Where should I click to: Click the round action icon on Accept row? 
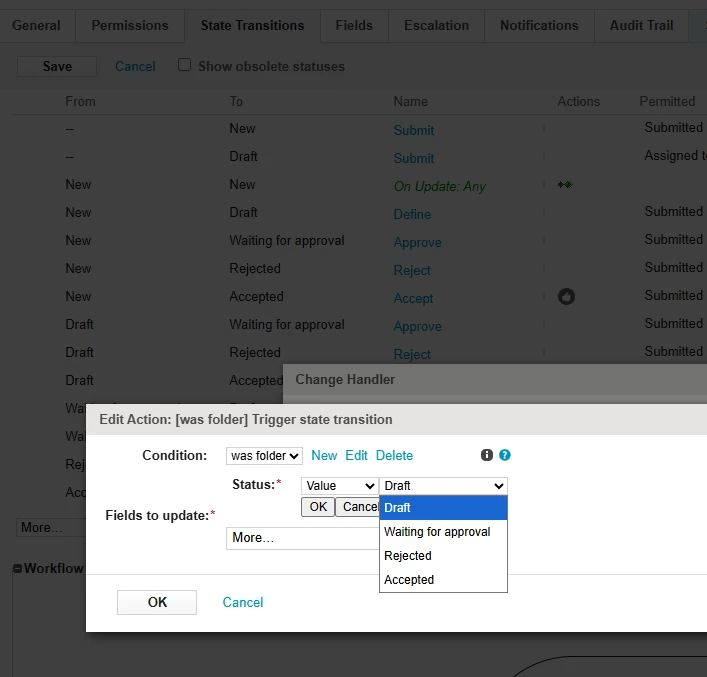(566, 296)
